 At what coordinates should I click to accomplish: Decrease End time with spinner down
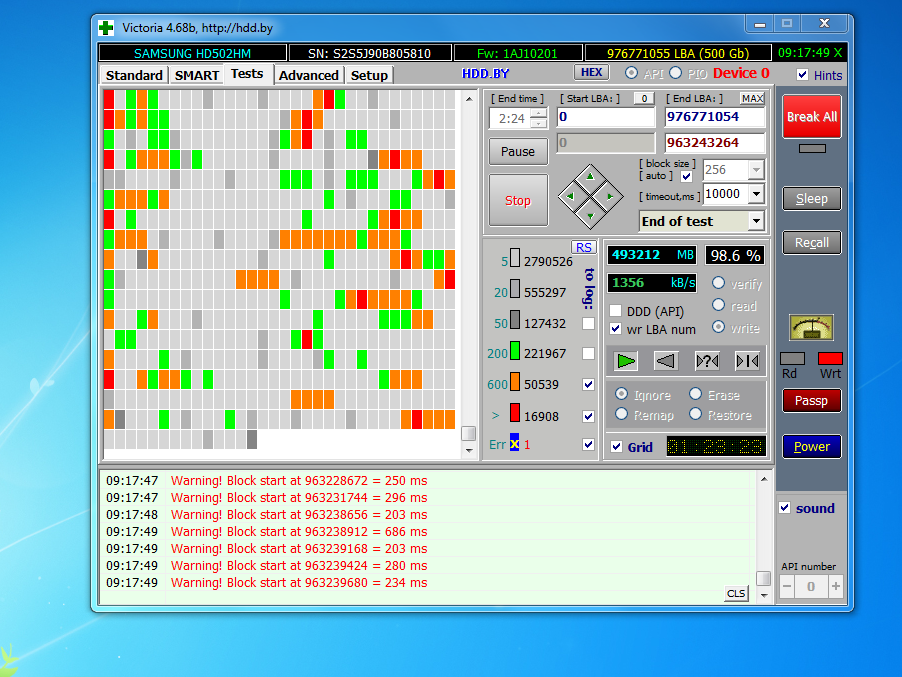click(x=539, y=123)
